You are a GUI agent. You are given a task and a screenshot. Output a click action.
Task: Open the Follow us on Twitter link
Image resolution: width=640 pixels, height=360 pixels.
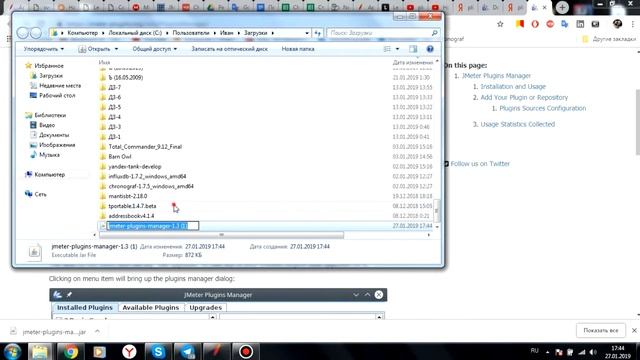(480, 164)
